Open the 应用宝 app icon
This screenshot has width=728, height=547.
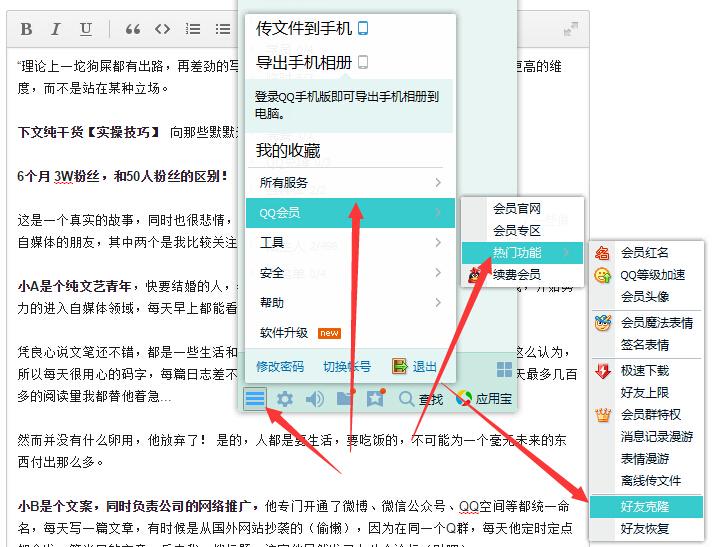[x=463, y=398]
